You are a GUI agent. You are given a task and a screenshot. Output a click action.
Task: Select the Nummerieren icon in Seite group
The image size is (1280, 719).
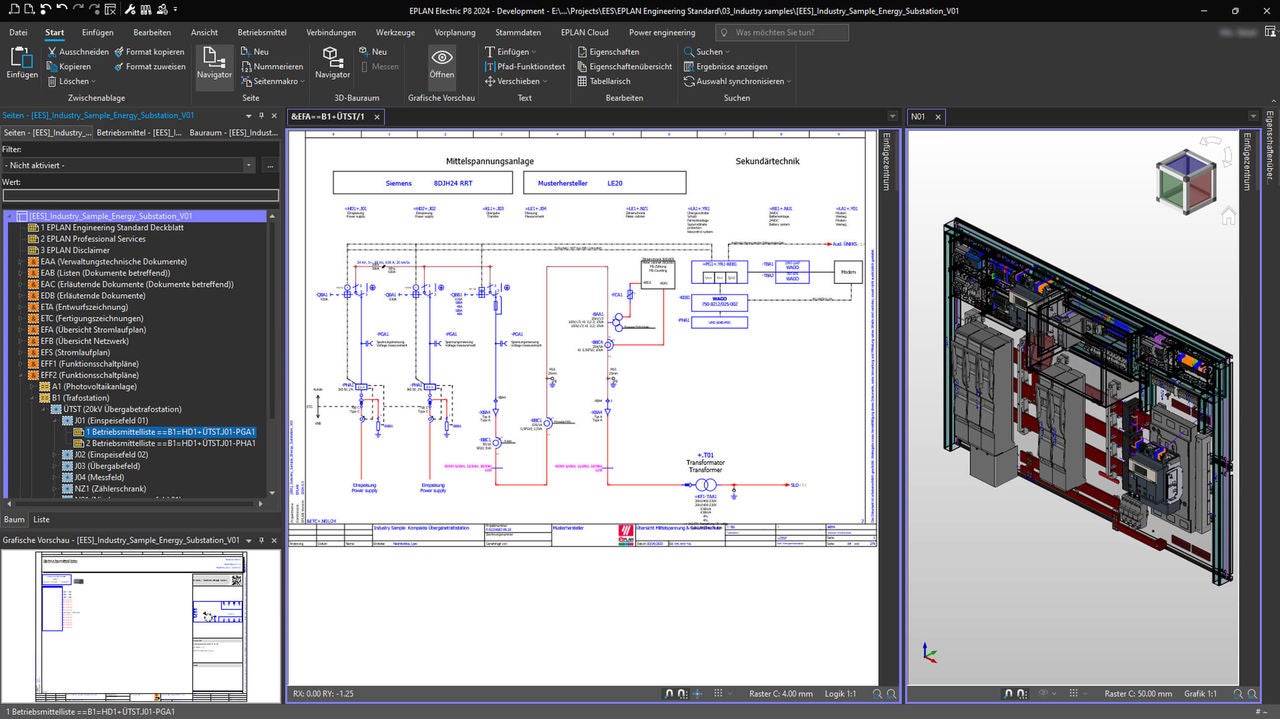247,66
